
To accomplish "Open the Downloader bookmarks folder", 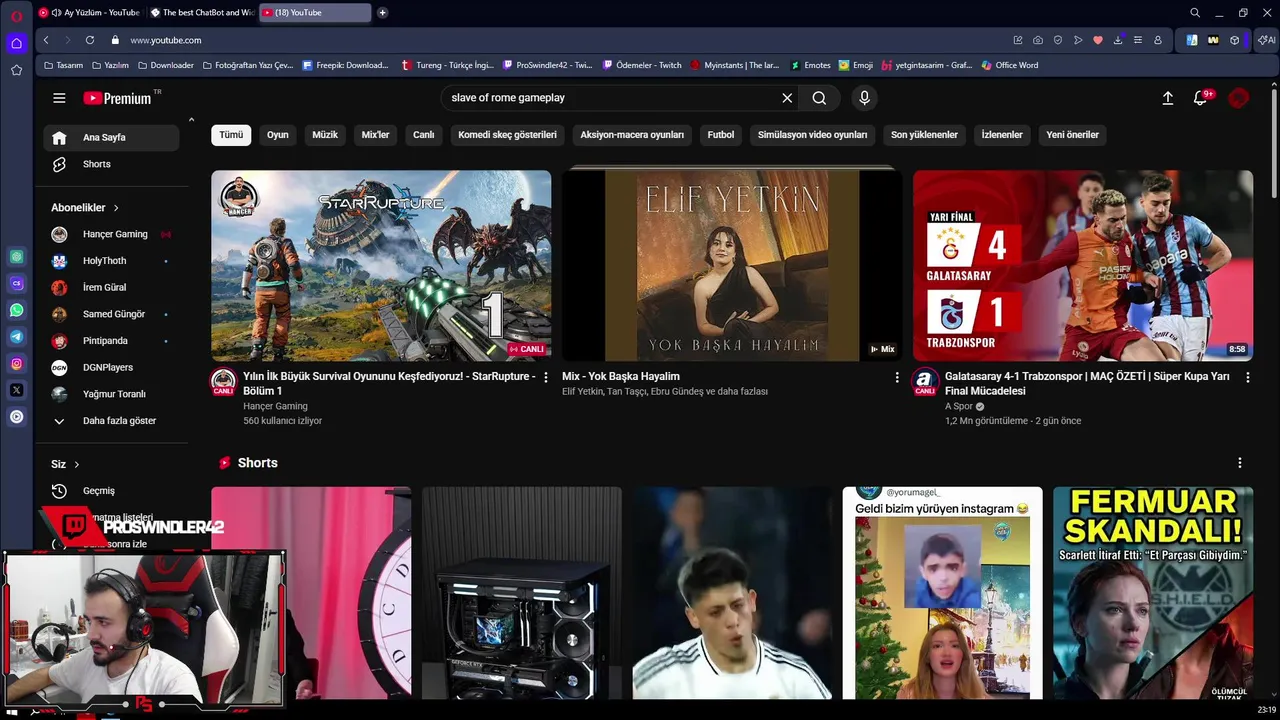I will 164,65.
